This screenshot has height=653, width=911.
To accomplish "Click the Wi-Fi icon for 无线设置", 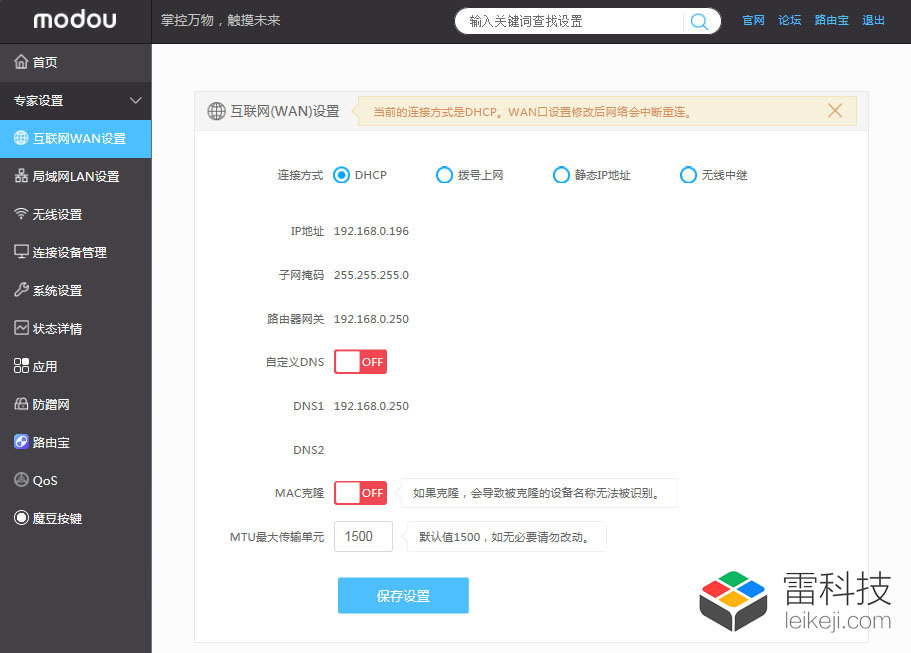I will [21, 214].
